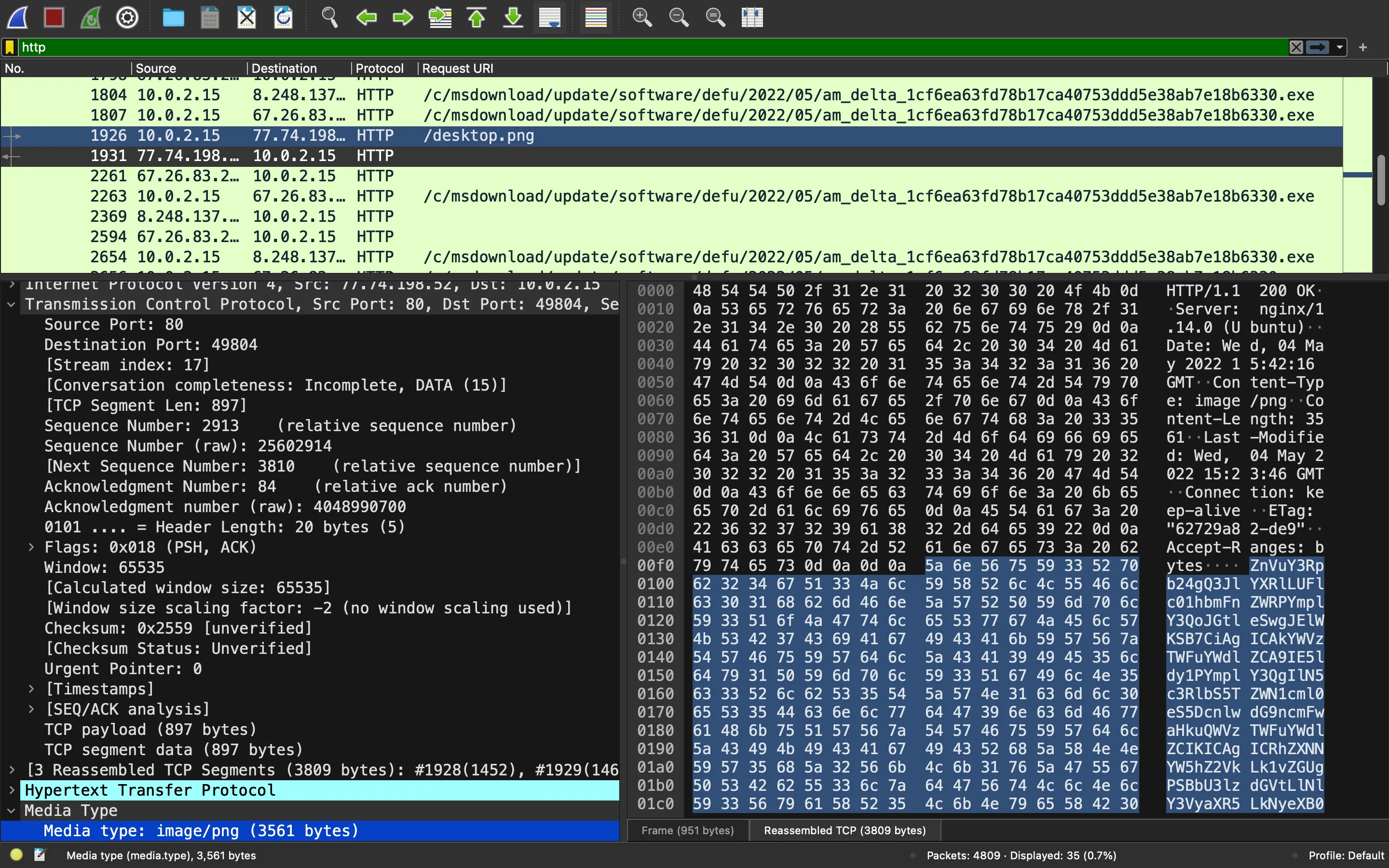Select packet 1931 from 77.74.198
The width and height of the screenshot is (1389, 868).
coord(671,156)
